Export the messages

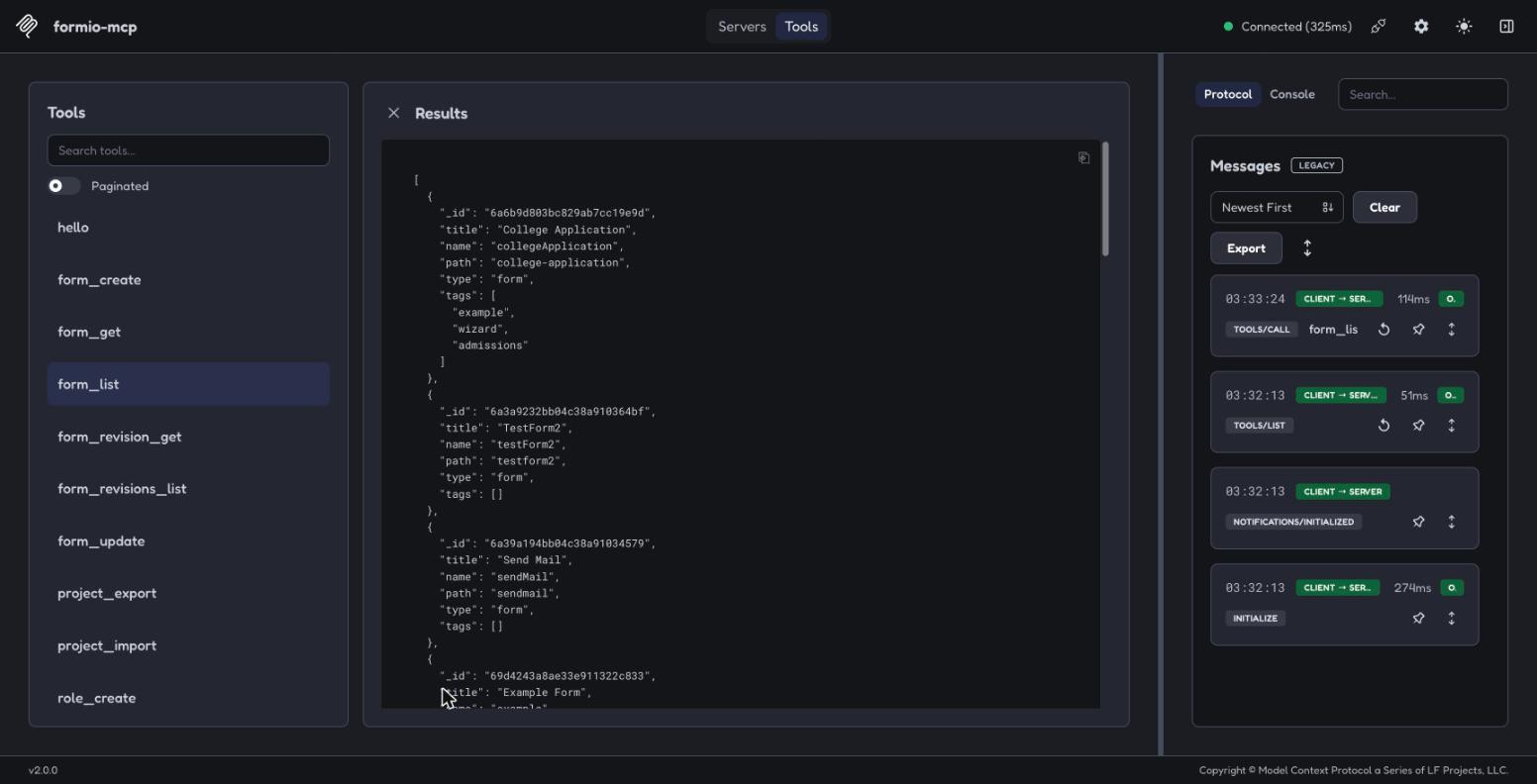tap(1246, 248)
